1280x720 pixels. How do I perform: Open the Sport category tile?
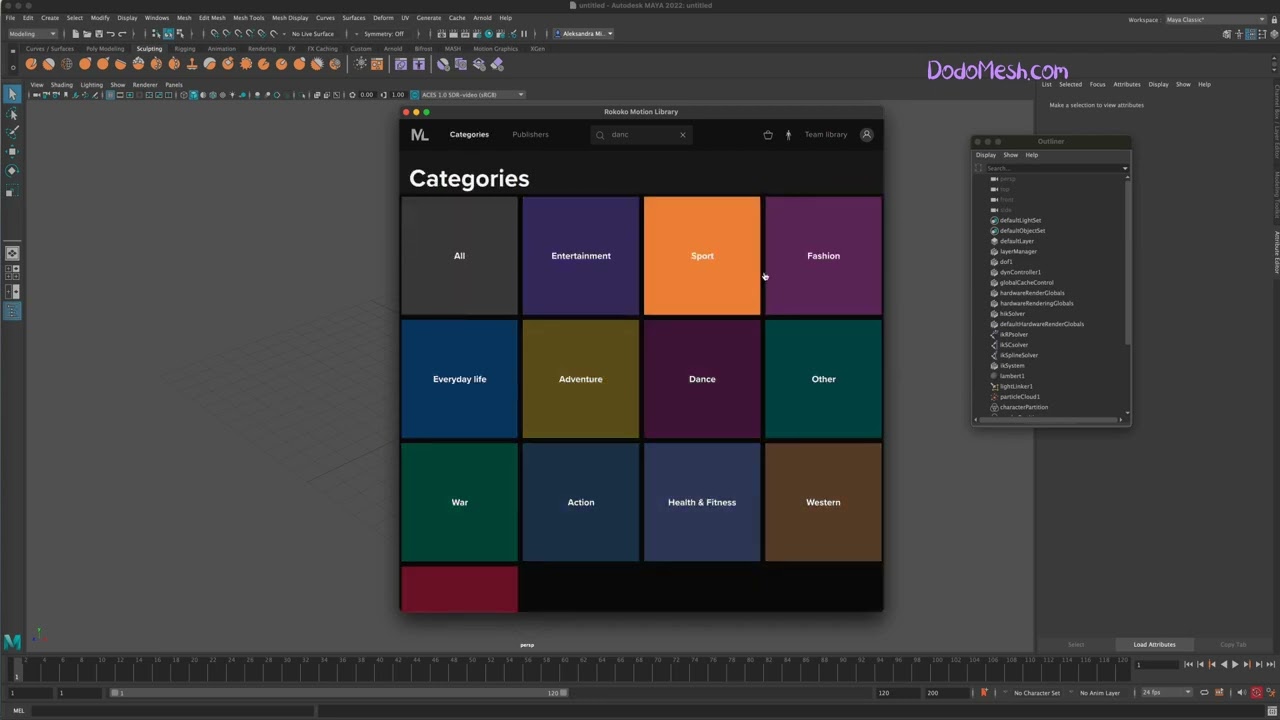tap(702, 256)
